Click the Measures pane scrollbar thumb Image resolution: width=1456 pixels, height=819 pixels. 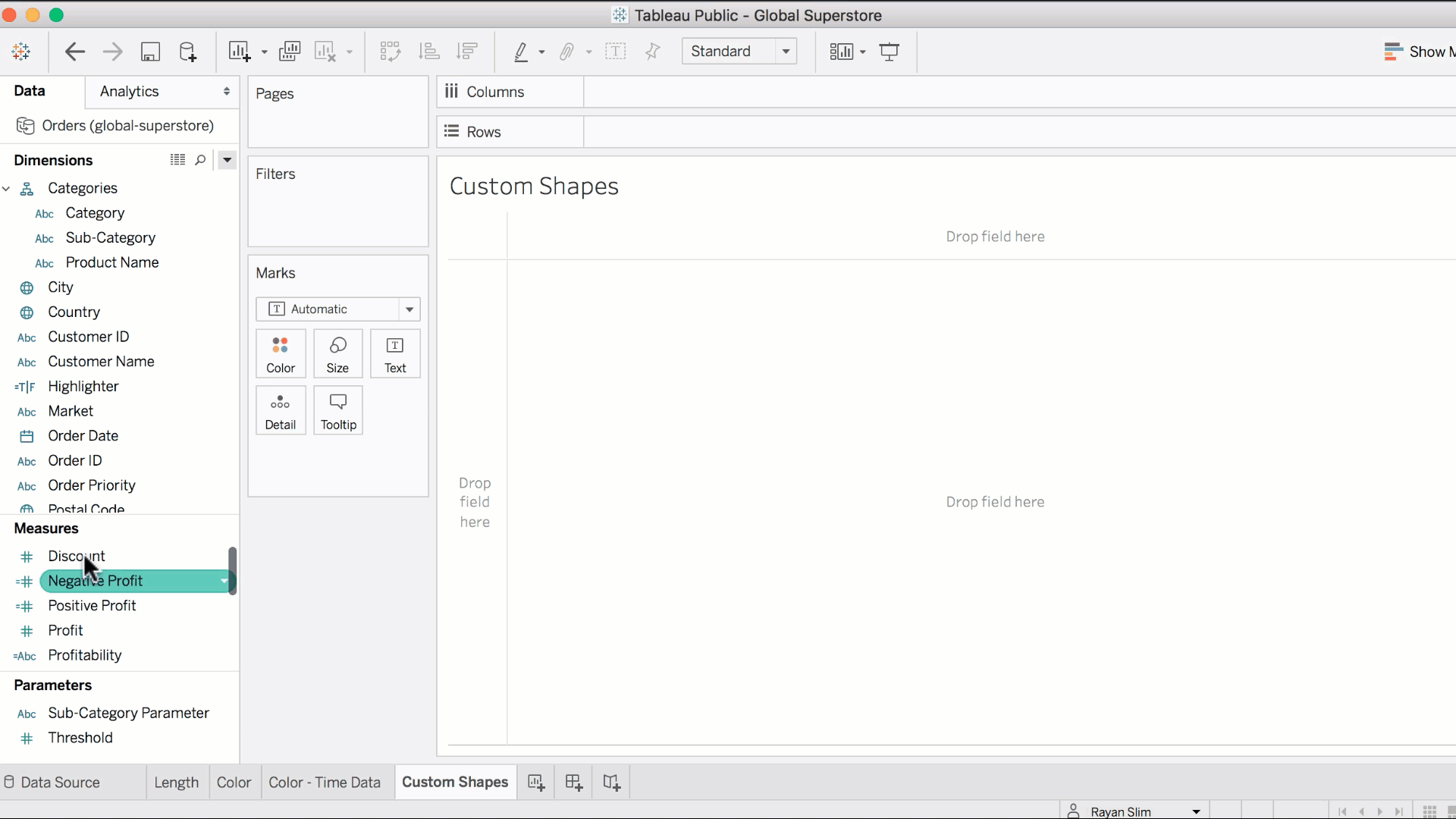tap(232, 571)
